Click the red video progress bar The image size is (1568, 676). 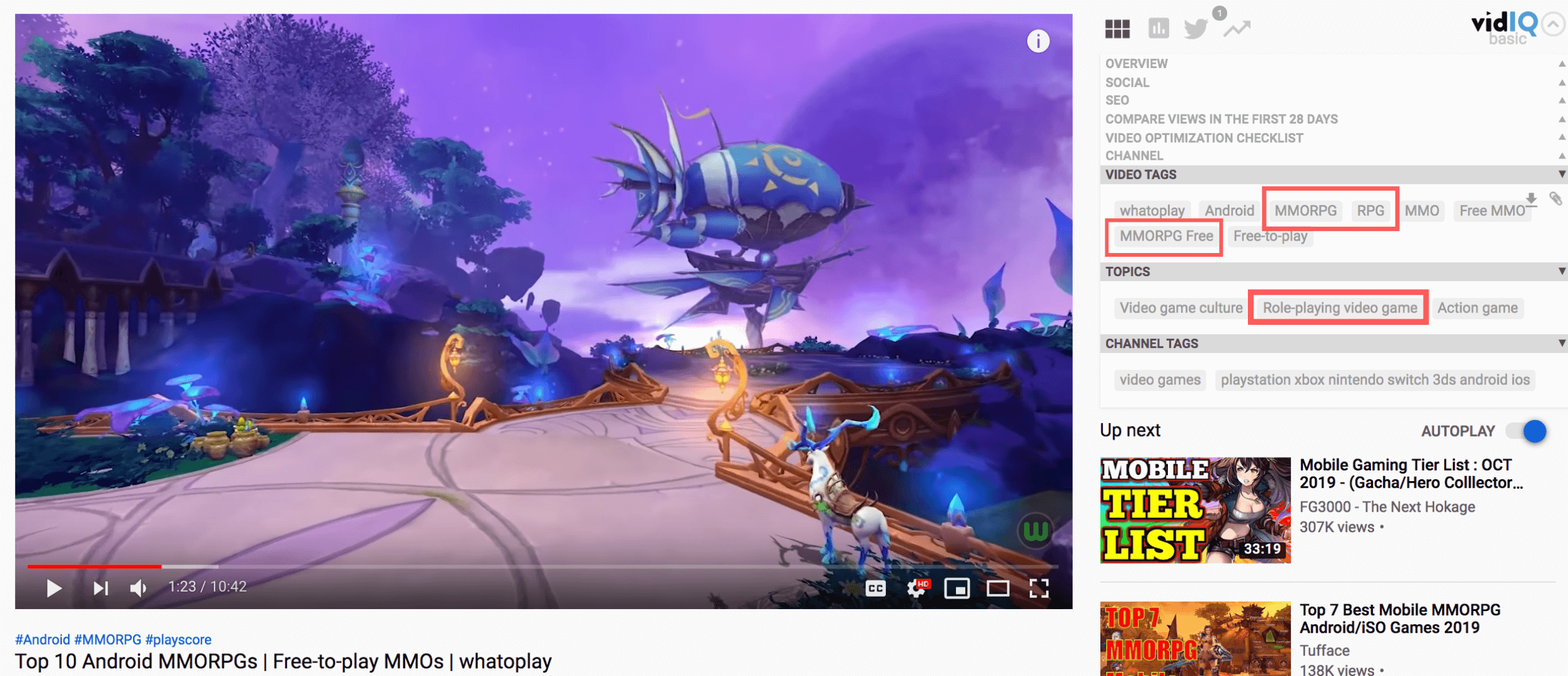[94, 566]
